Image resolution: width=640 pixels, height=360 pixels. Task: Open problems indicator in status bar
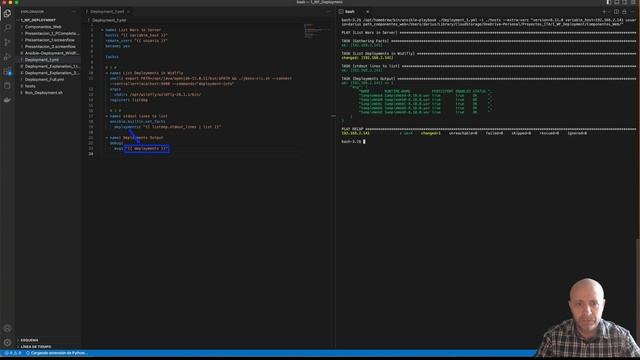[13, 353]
